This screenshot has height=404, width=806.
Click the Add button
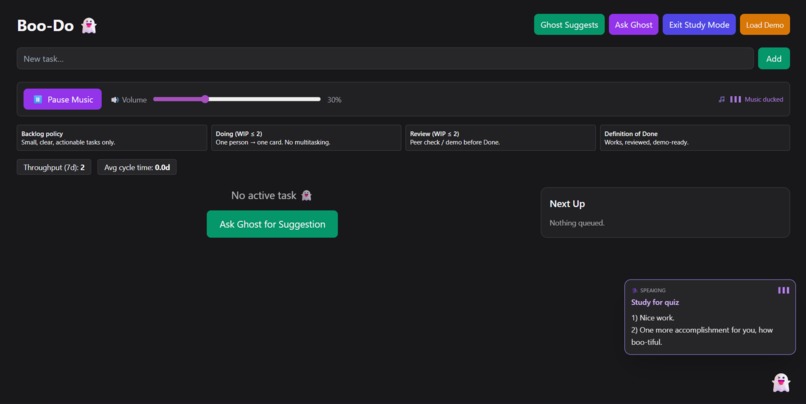(x=774, y=59)
